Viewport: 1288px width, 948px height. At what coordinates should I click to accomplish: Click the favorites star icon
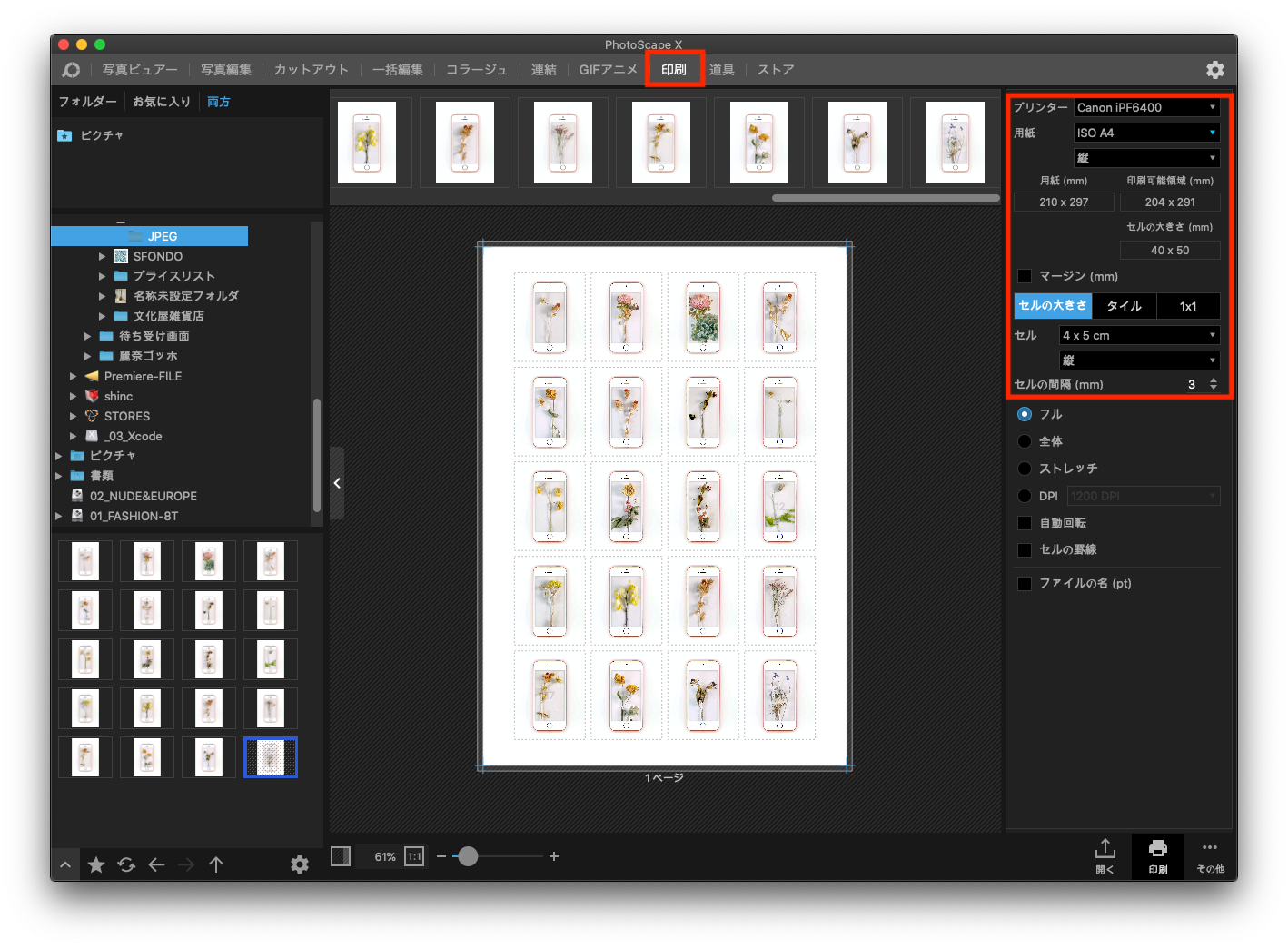(96, 864)
